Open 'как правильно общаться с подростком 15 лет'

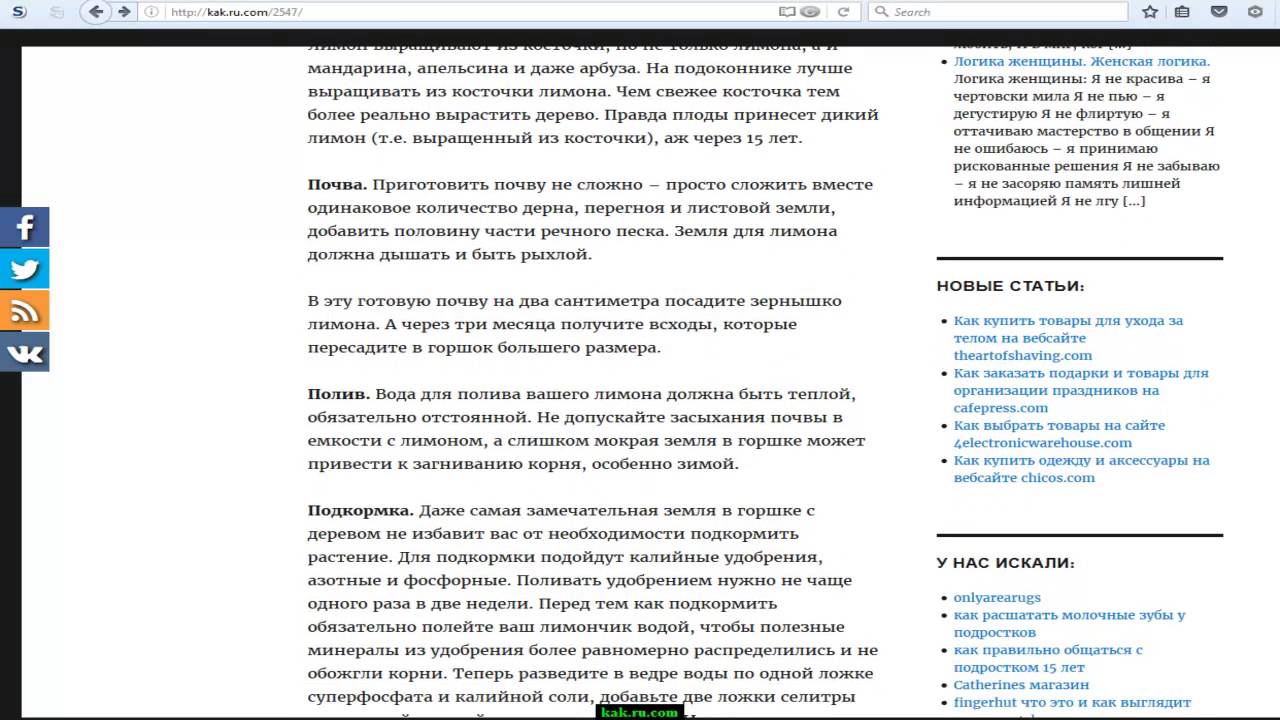coord(1048,658)
